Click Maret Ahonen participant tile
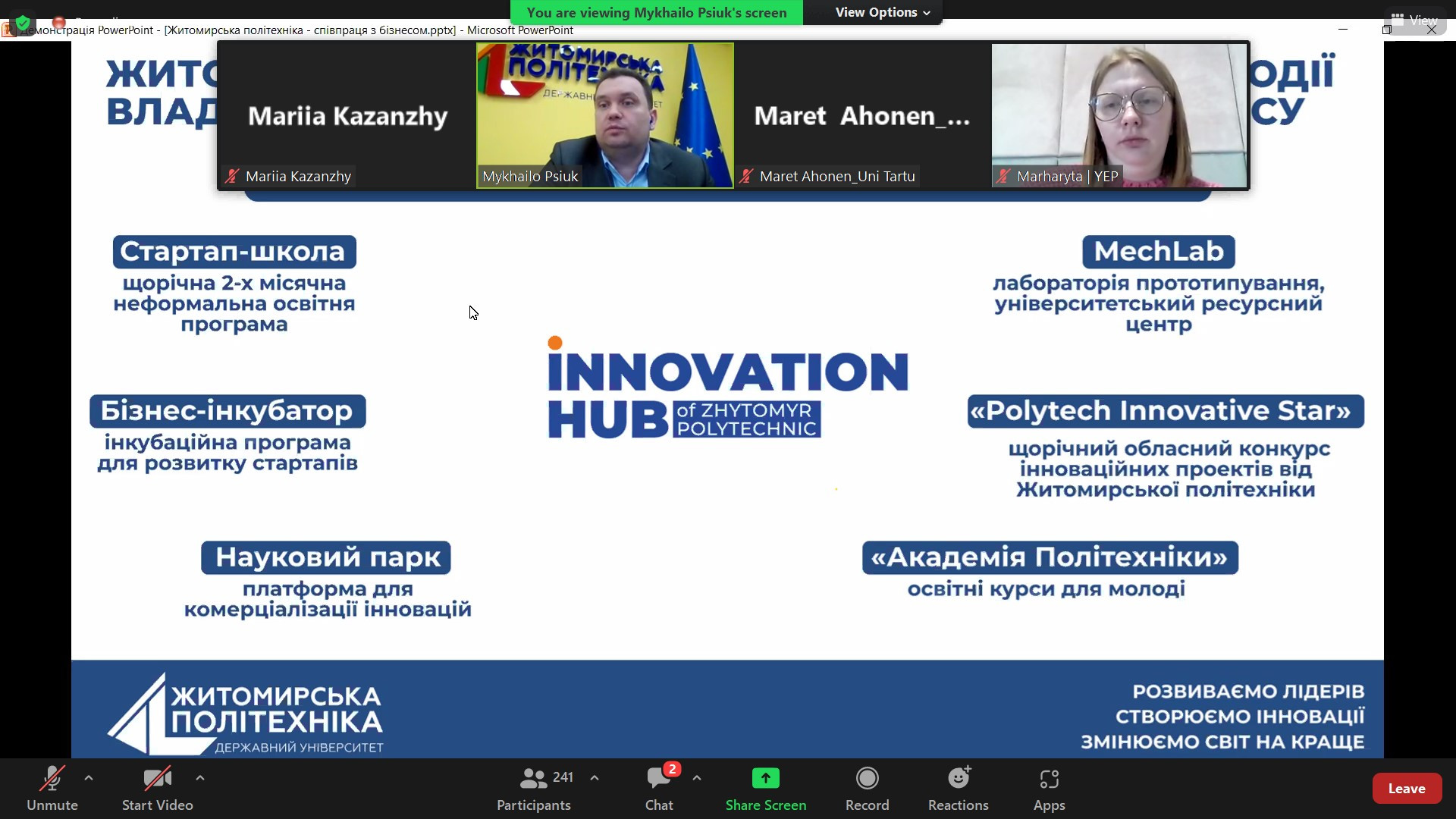 point(862,115)
